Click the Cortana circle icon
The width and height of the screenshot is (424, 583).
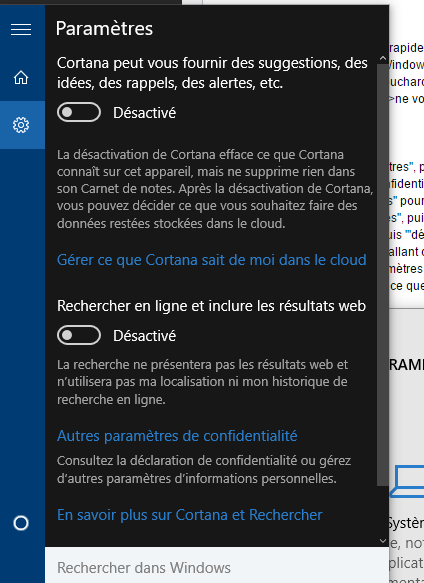tap(21, 523)
